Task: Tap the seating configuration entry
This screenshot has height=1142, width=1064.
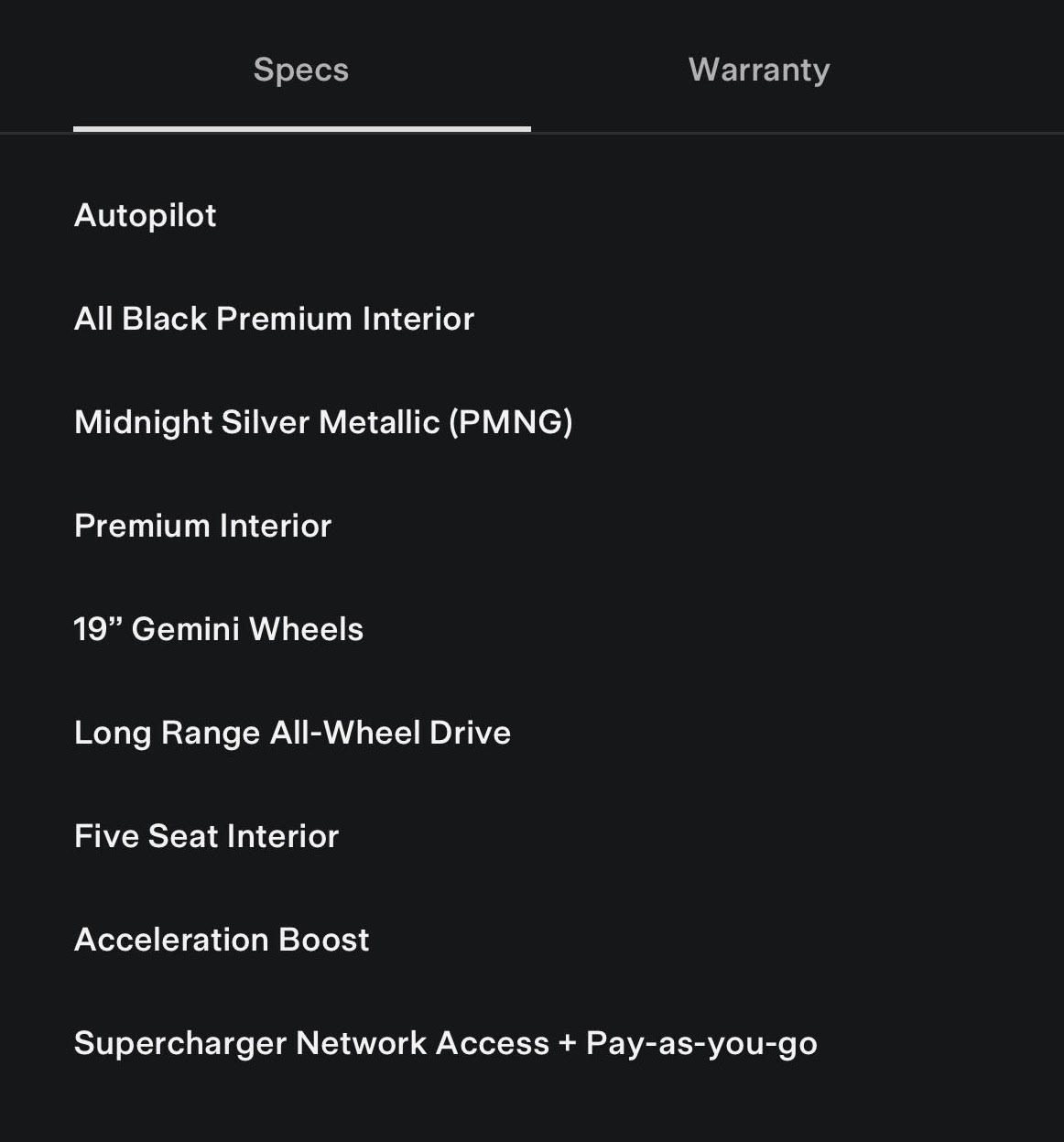Action: 206,836
